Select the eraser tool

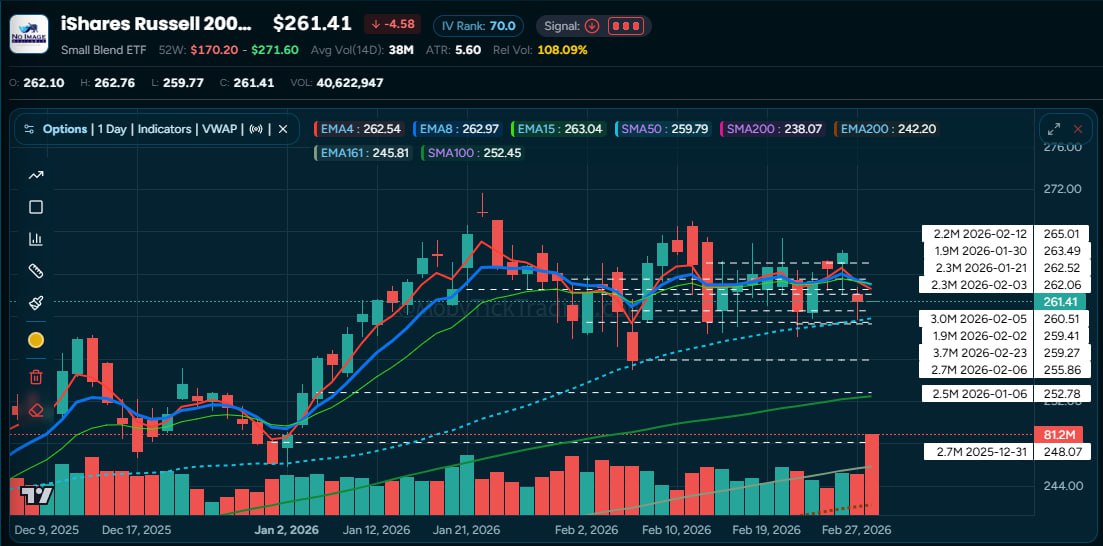coord(36,409)
